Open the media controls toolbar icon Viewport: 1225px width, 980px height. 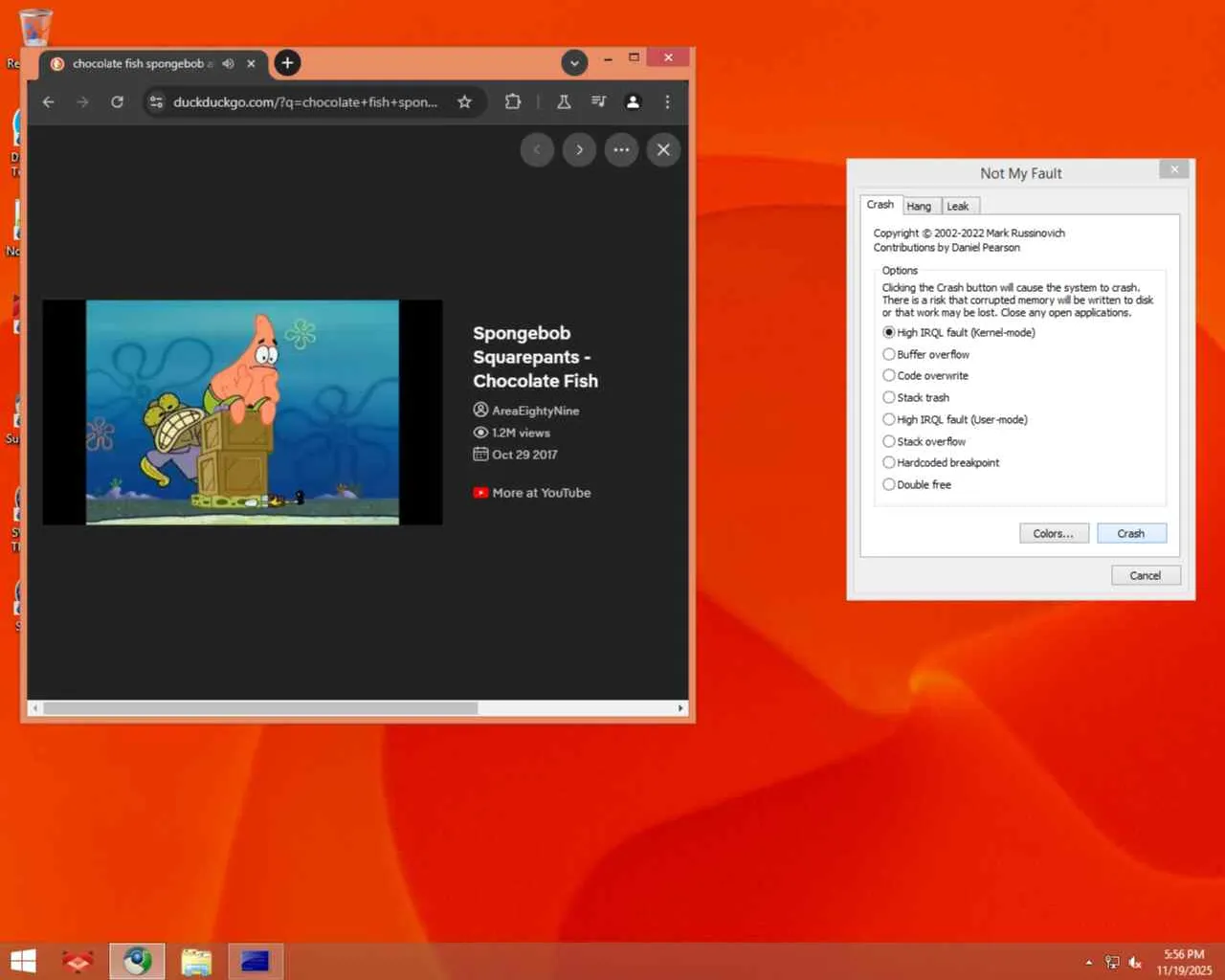598,101
